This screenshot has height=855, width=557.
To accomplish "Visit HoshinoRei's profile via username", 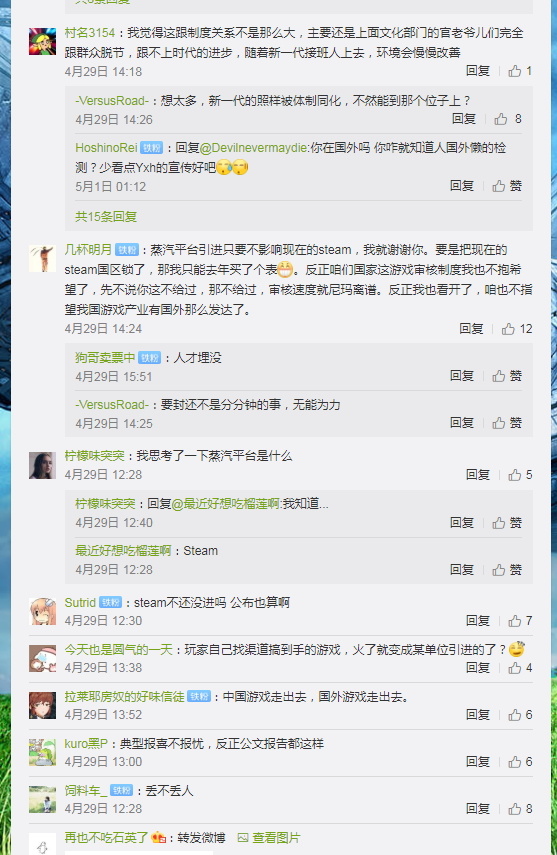I will coord(106,148).
